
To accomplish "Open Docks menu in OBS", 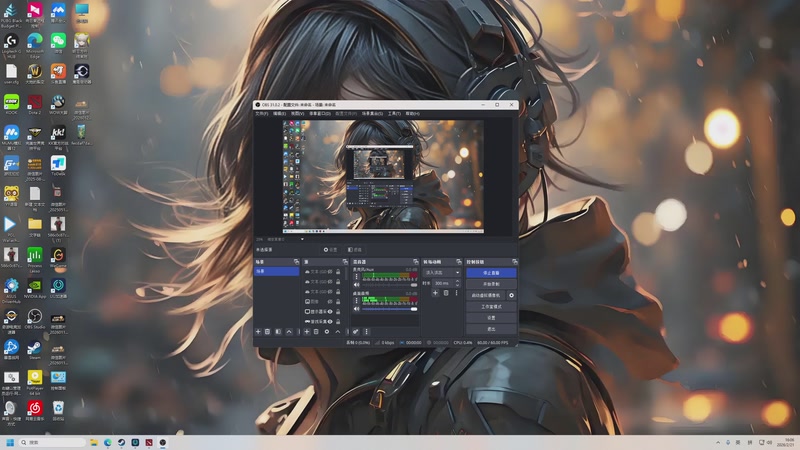I will (320, 113).
